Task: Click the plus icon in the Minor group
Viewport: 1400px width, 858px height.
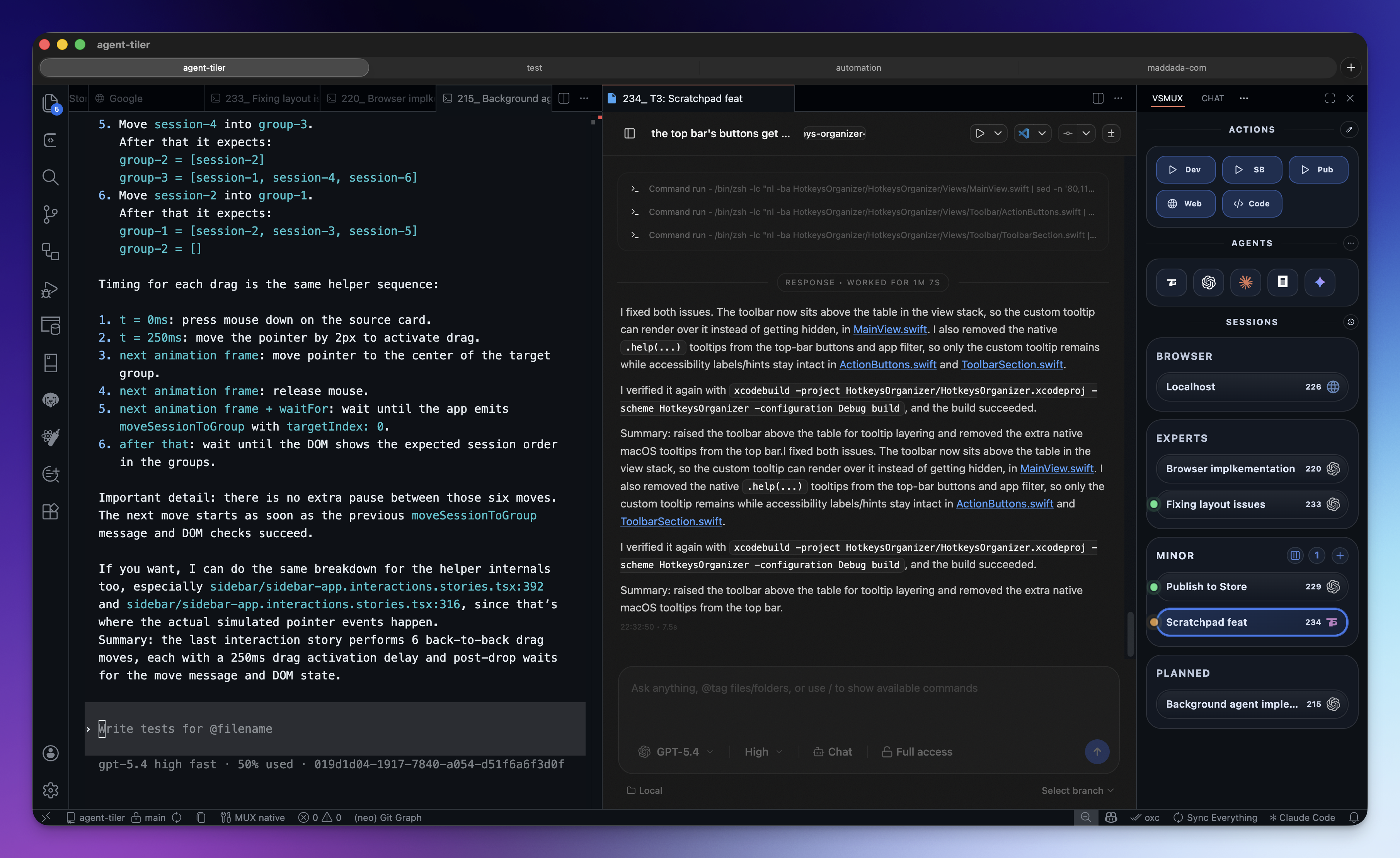Action: tap(1340, 556)
